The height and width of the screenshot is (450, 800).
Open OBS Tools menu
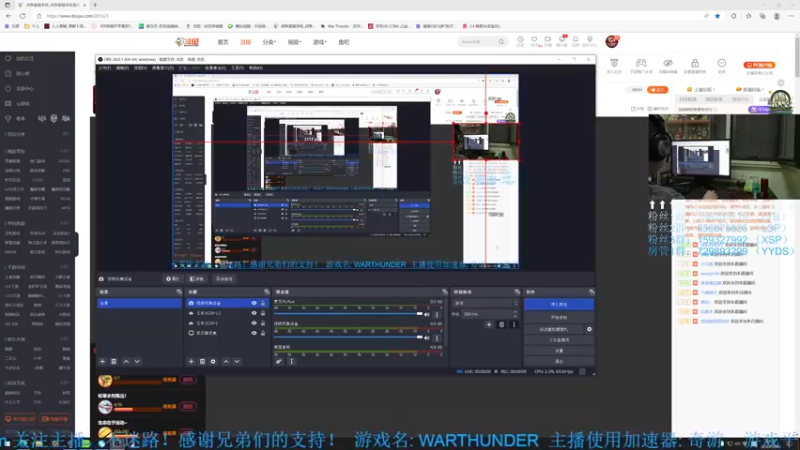tap(238, 68)
